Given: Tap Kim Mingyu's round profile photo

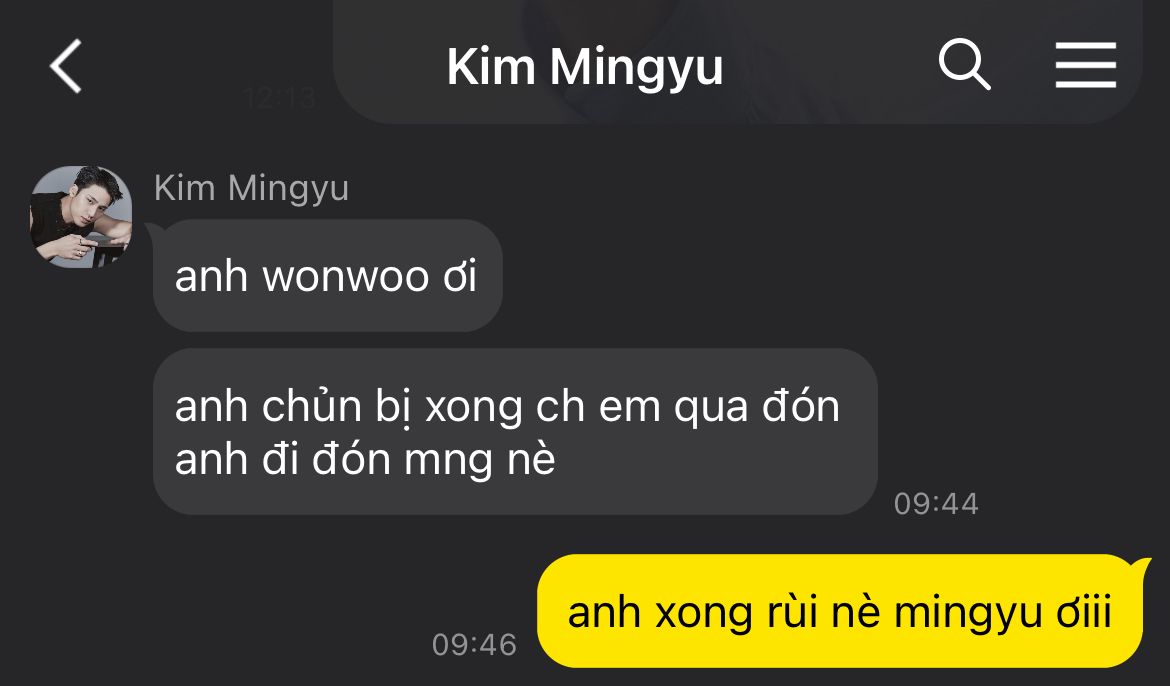Looking at the screenshot, I should click(x=81, y=216).
